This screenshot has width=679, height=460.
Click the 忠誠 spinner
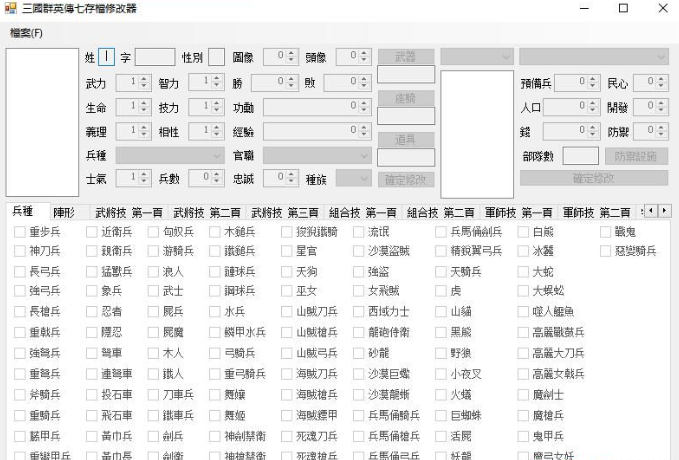coord(281,178)
